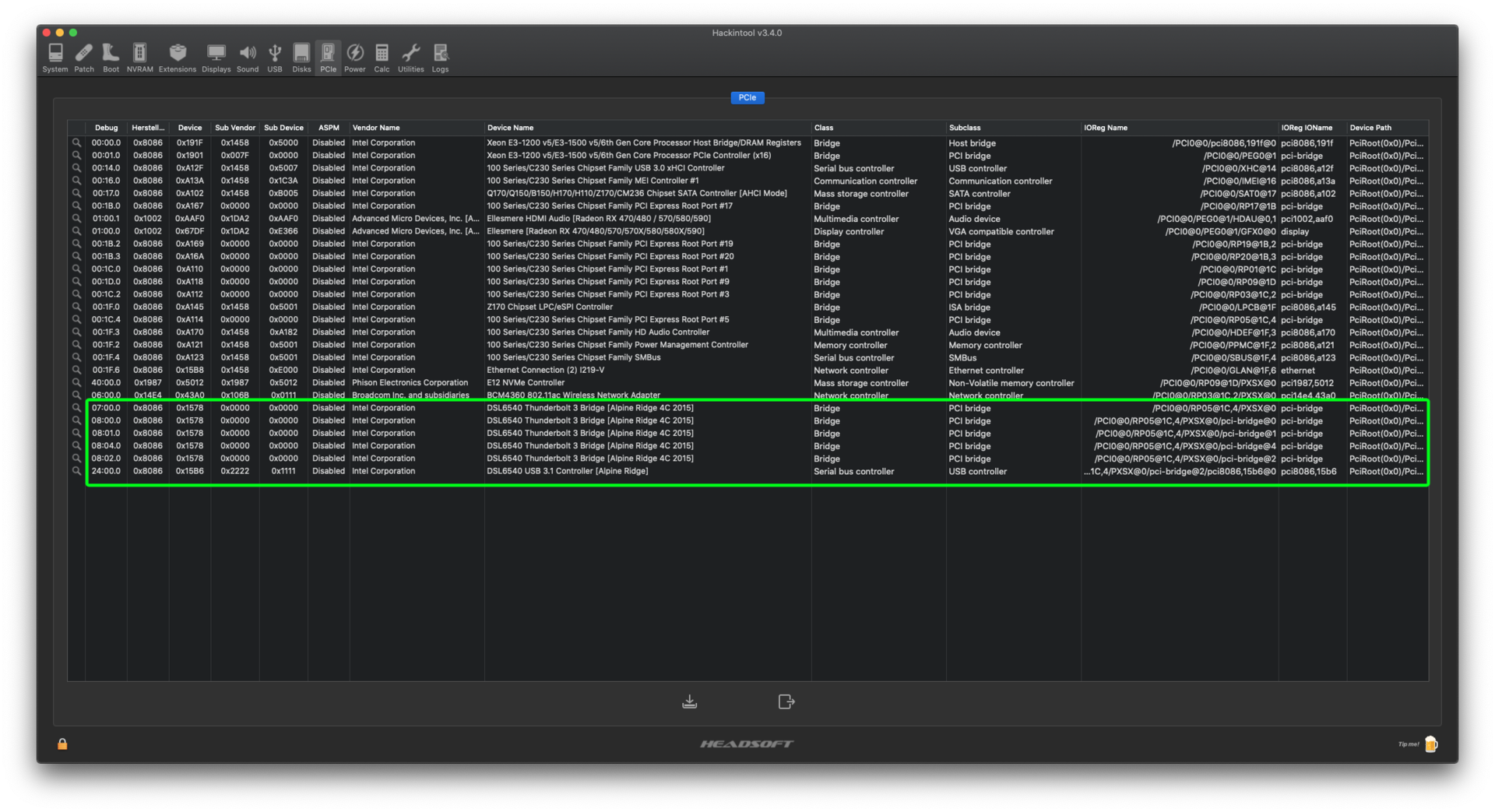Open the Patch toolbar section
Viewport: 1495px width, 812px height.
(84, 58)
